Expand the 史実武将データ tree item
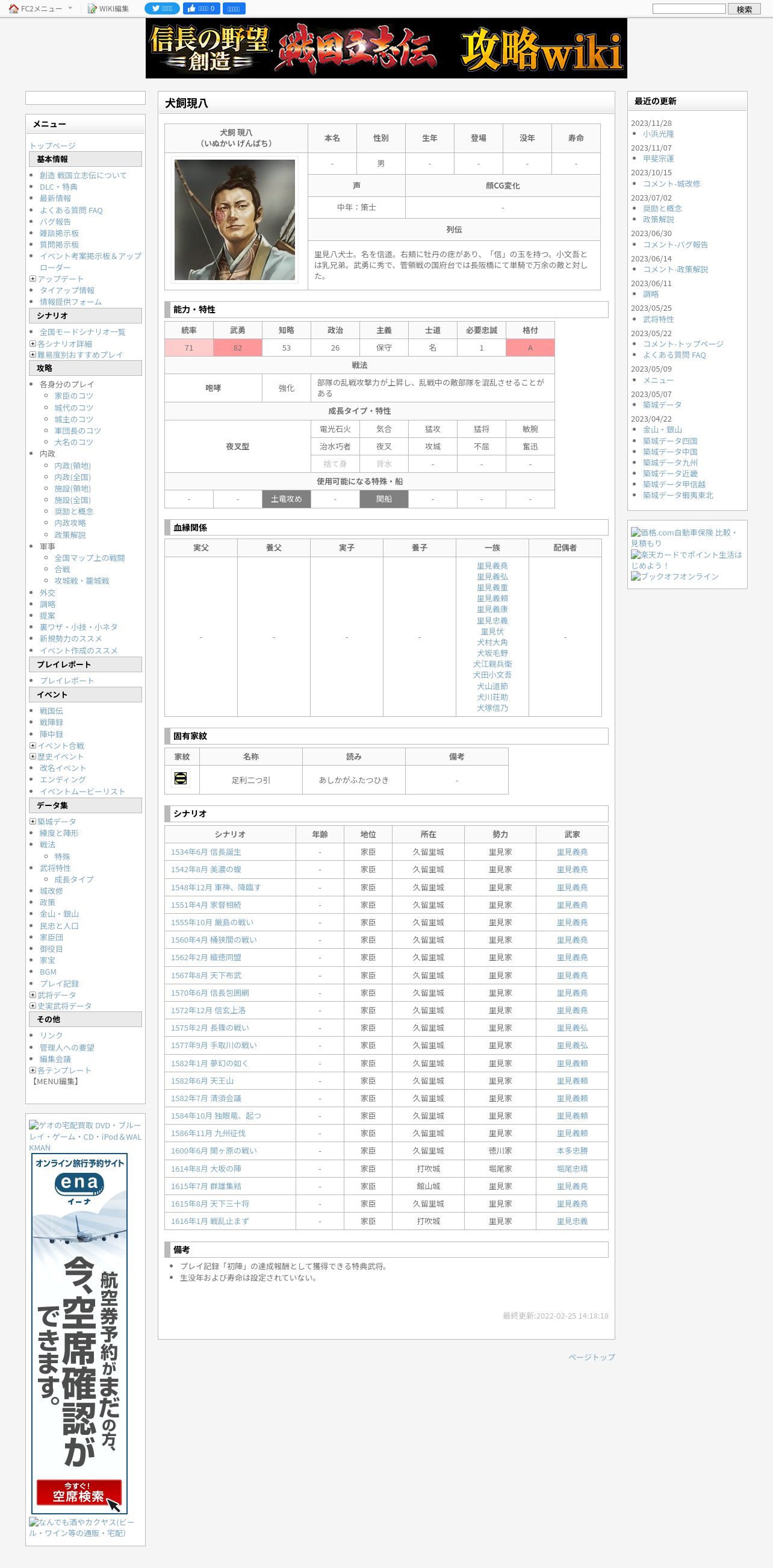Screen dimensions: 773x1568 [x=33, y=1005]
